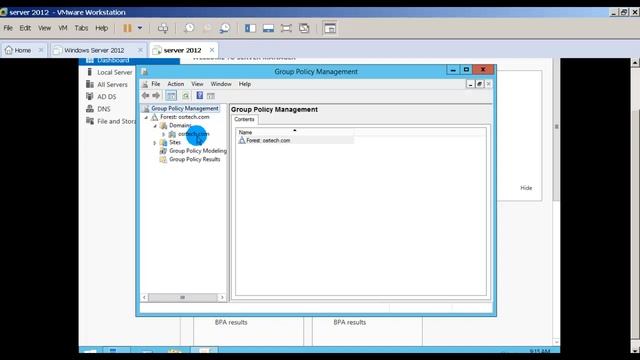
Task: Open the power options dropdown arrow beside Pause
Action: click(140, 28)
